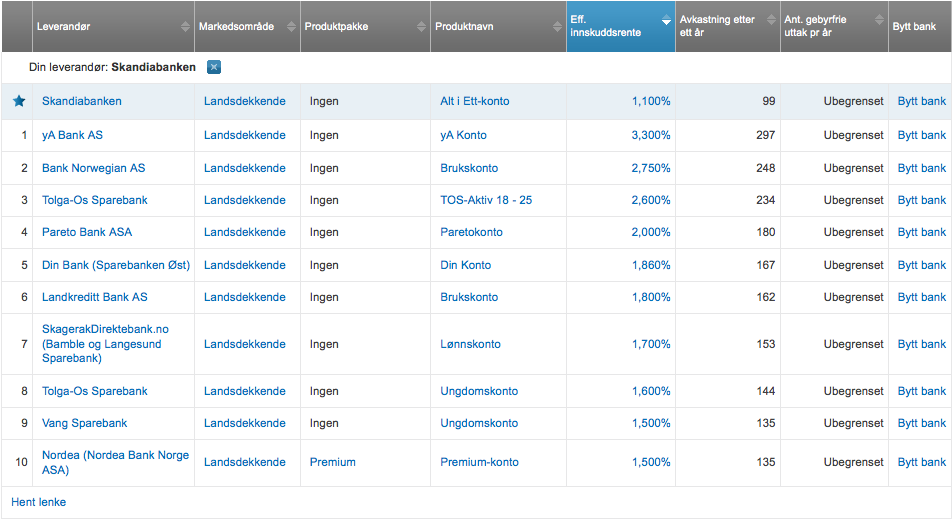The width and height of the screenshot is (952, 519).
Task: Open Brukskonto product for Landkreditt Bank
Action: coord(469,297)
